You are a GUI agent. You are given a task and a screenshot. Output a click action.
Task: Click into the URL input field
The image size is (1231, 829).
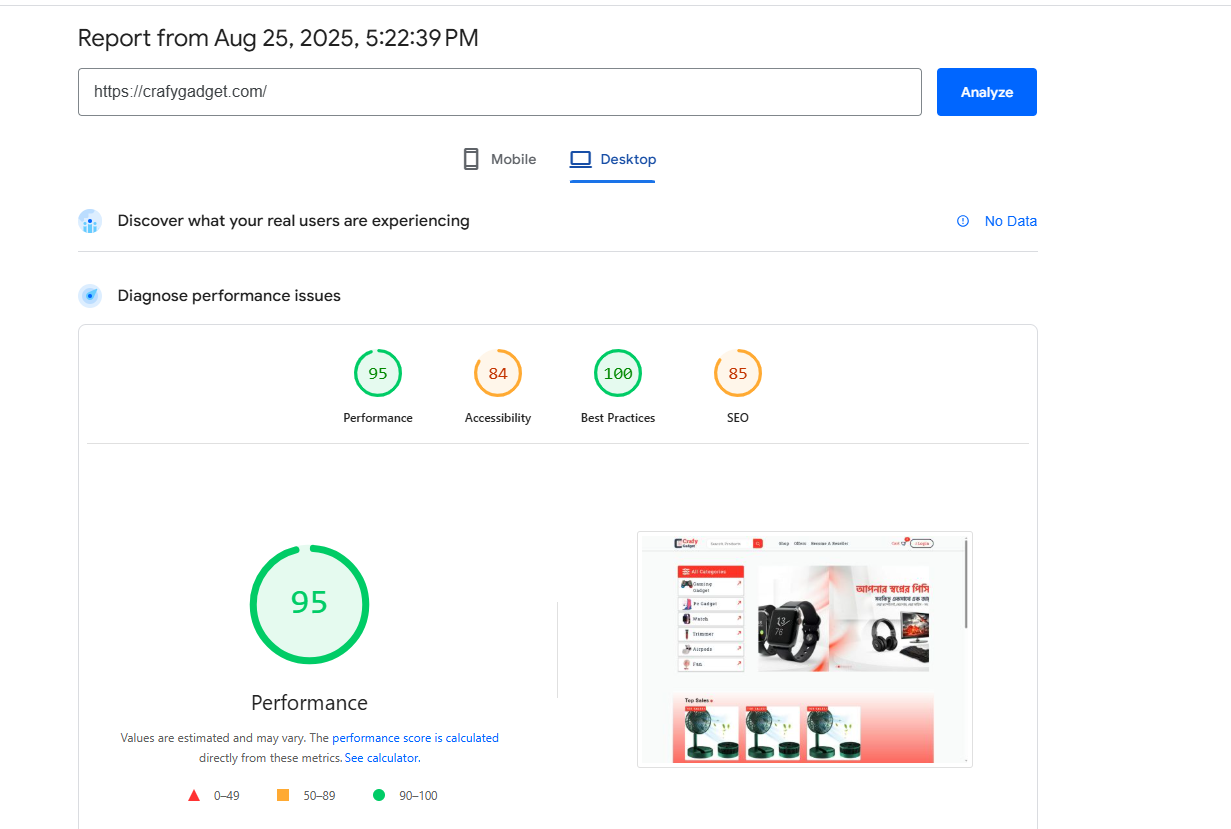[499, 92]
